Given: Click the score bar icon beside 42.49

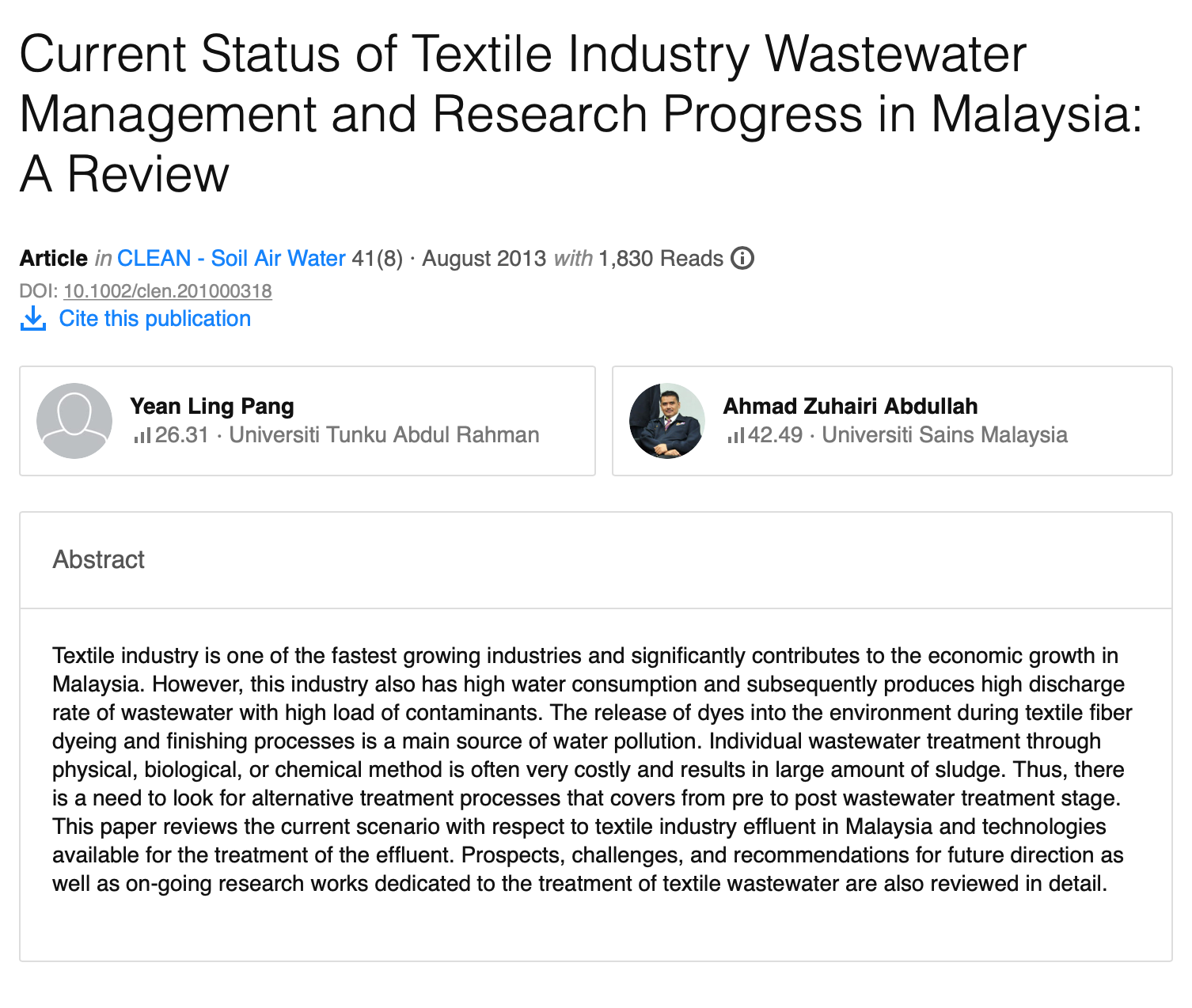Looking at the screenshot, I should (x=736, y=435).
